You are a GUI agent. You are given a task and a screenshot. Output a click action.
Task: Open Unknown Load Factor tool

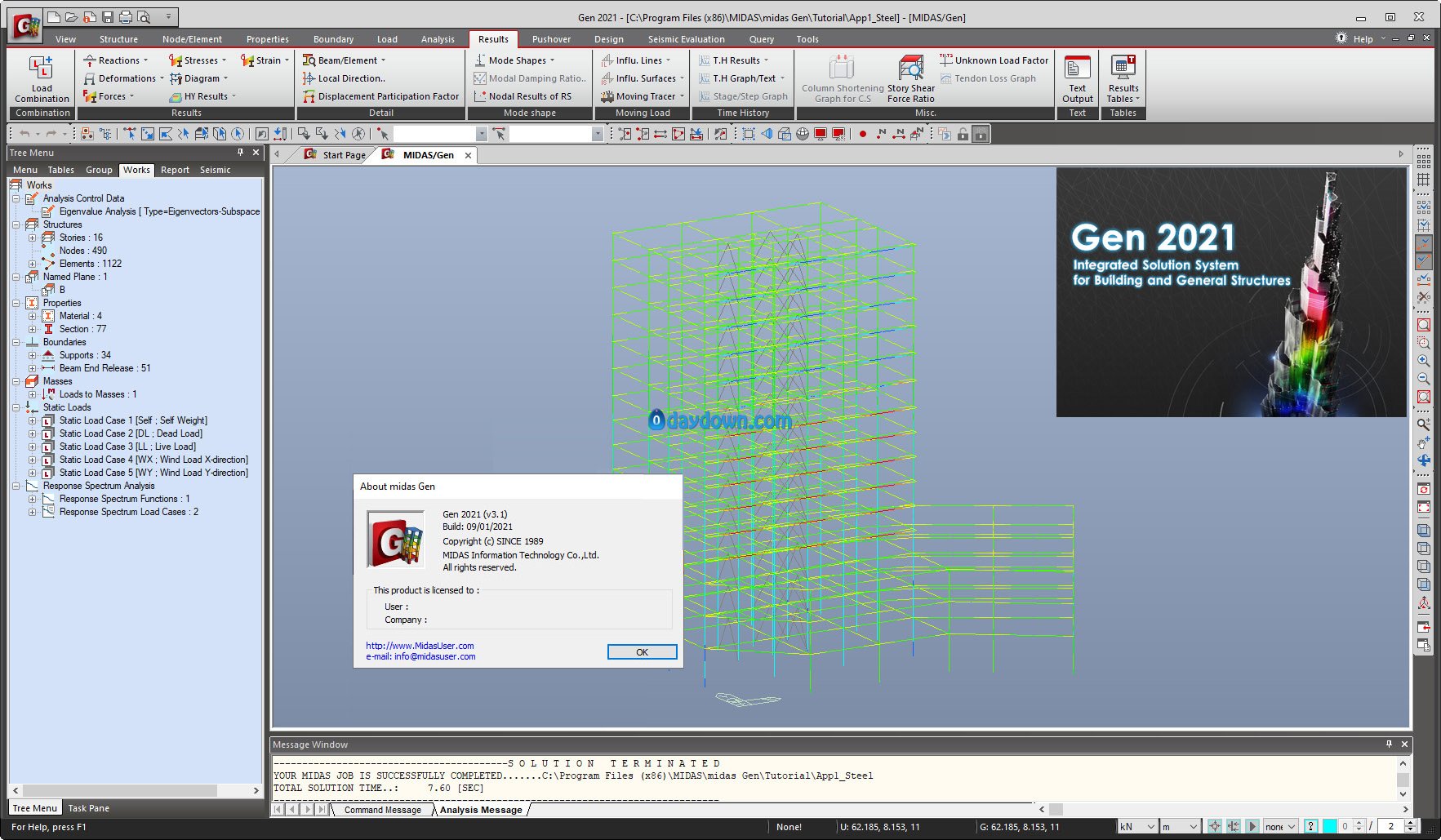(994, 60)
